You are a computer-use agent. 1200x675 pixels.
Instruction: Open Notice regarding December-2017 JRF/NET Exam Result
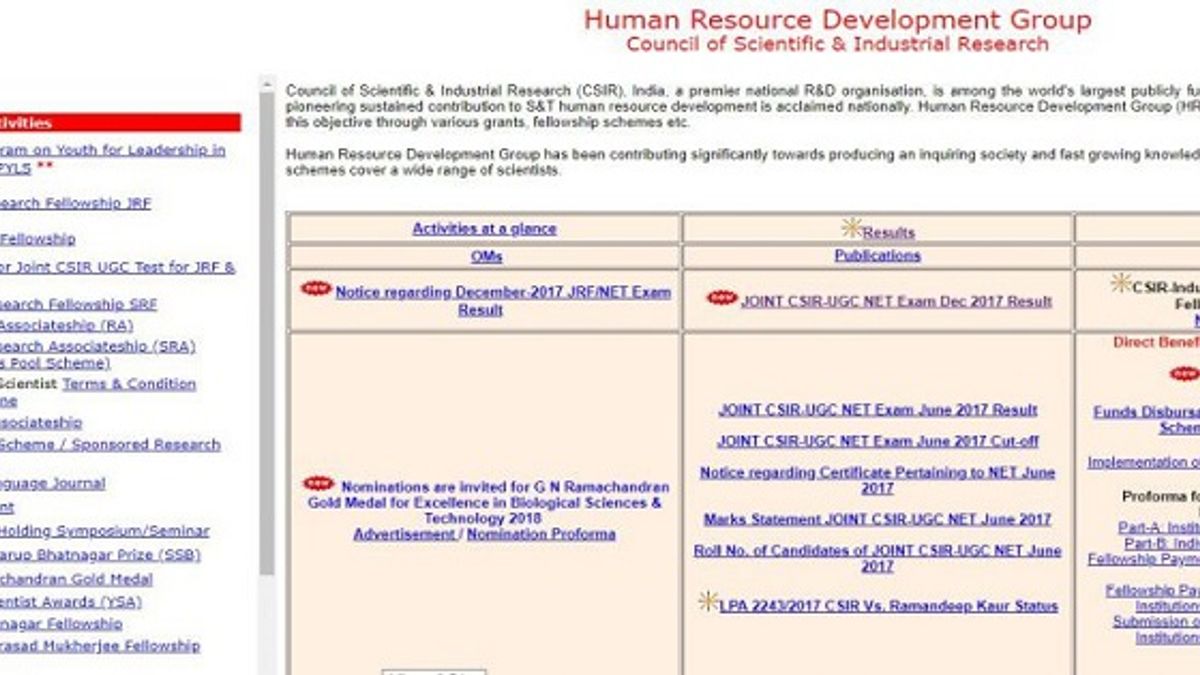[x=503, y=301]
